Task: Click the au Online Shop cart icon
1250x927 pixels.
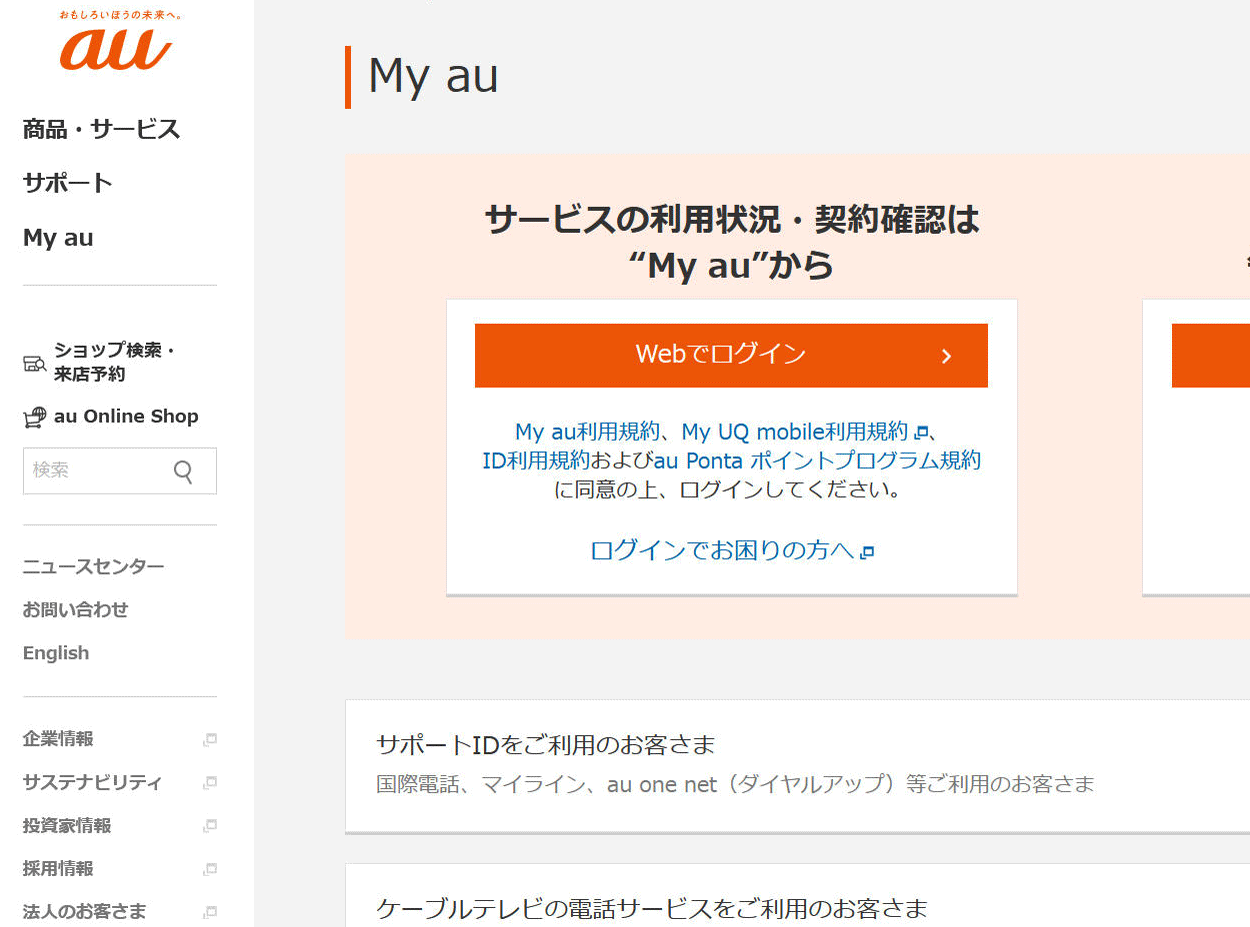Action: pyautogui.click(x=35, y=417)
